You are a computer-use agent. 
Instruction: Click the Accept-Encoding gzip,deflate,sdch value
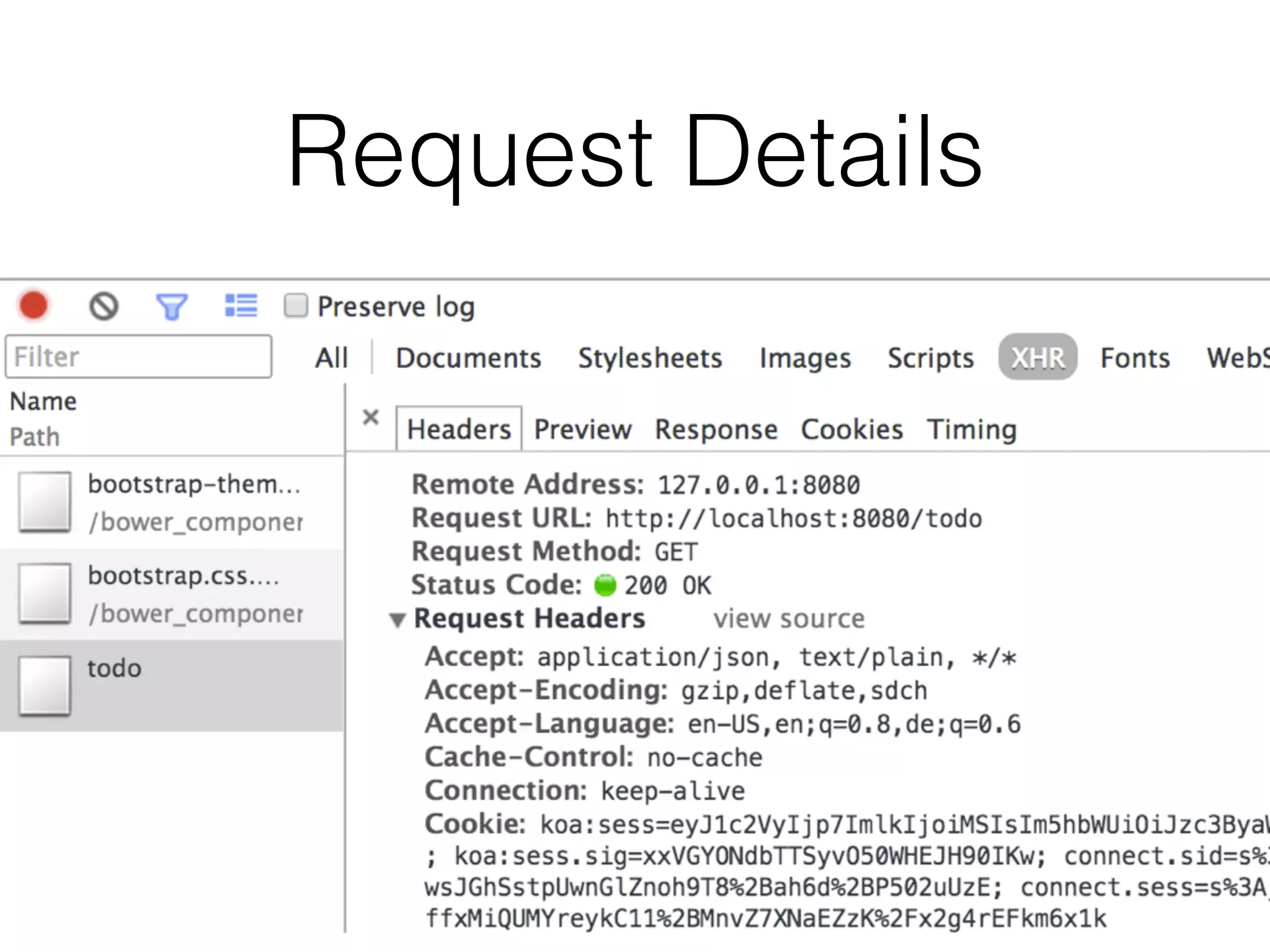tap(804, 691)
